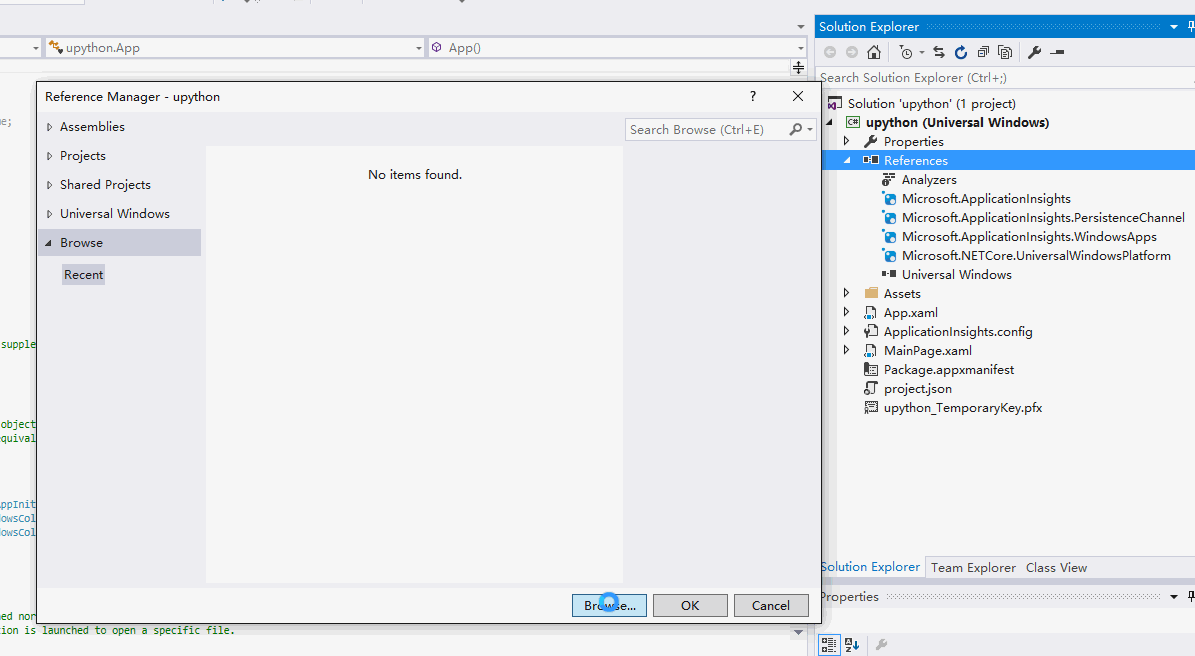Select upython (Universal Windows) project
Viewport: 1195px width, 656px height.
pyautogui.click(x=957, y=123)
